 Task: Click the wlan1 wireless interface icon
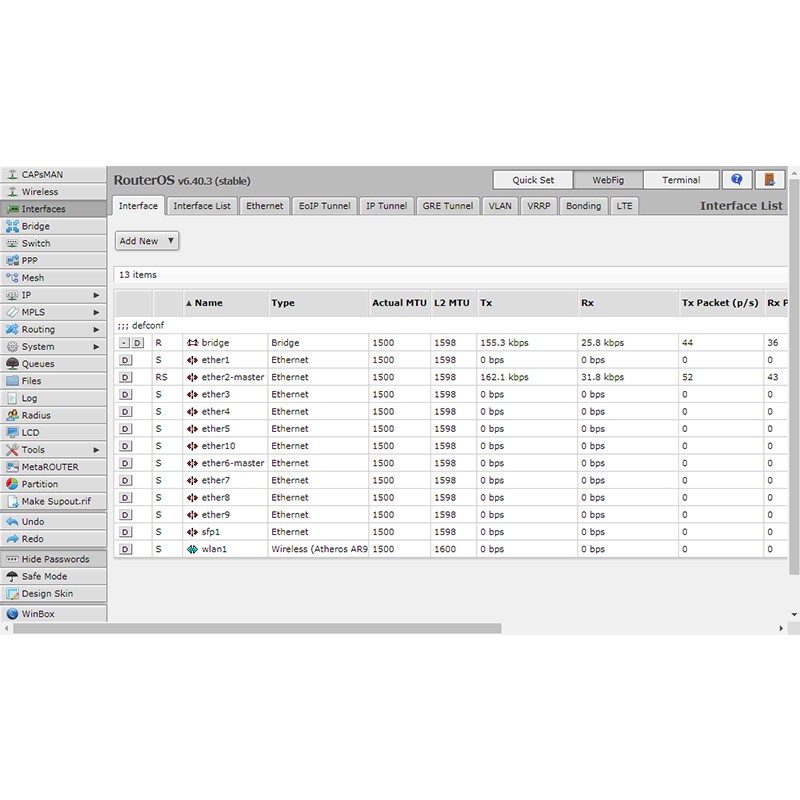(x=192, y=549)
